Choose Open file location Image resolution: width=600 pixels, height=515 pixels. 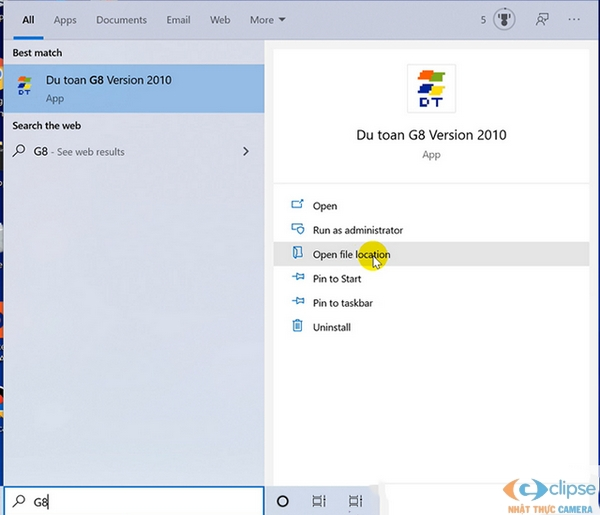(x=431, y=254)
